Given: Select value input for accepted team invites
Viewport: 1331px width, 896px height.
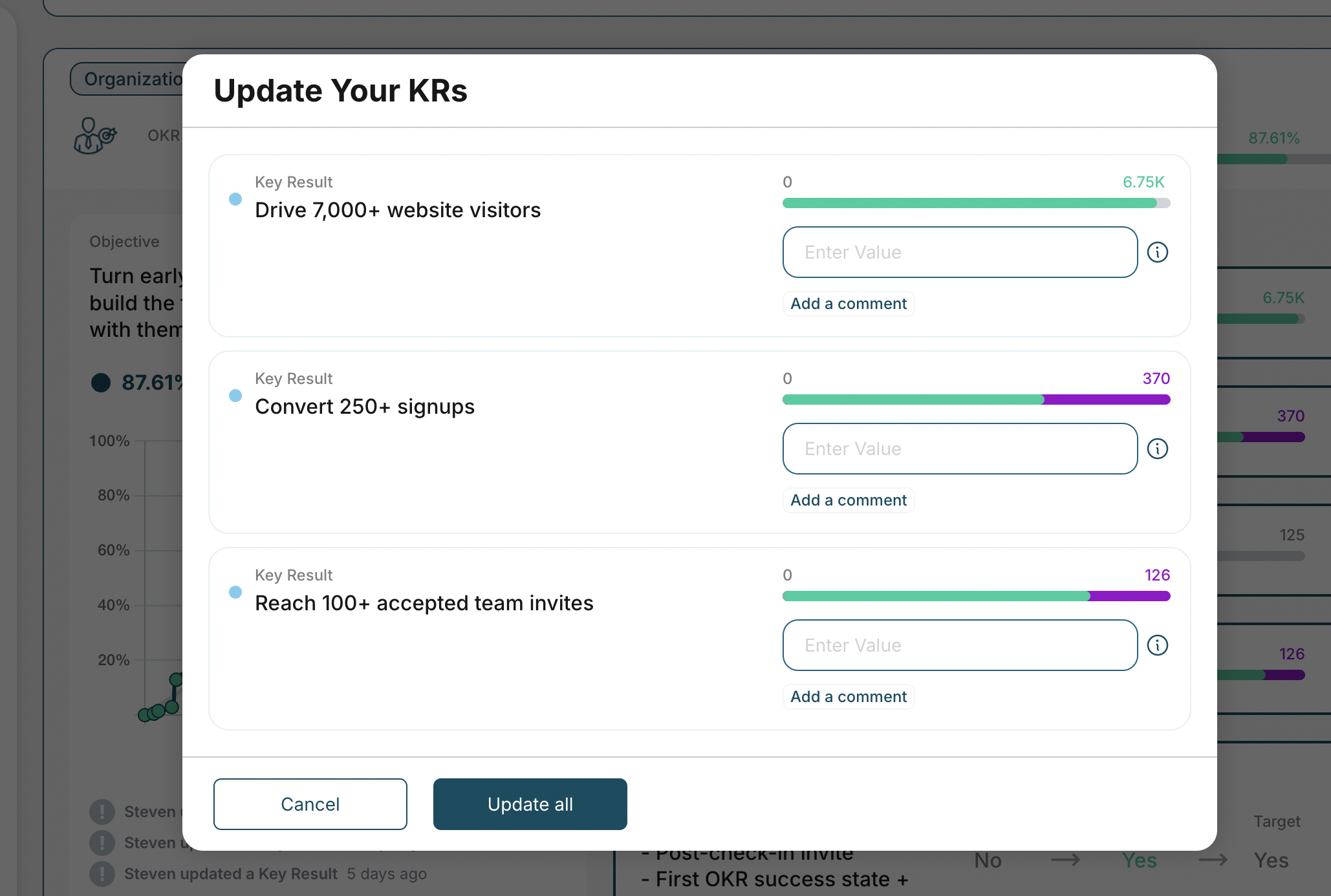Looking at the screenshot, I should pyautogui.click(x=960, y=645).
